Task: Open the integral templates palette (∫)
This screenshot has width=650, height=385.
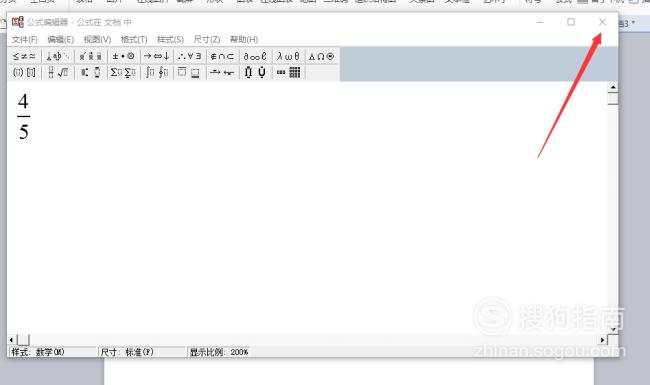Action: (157, 73)
